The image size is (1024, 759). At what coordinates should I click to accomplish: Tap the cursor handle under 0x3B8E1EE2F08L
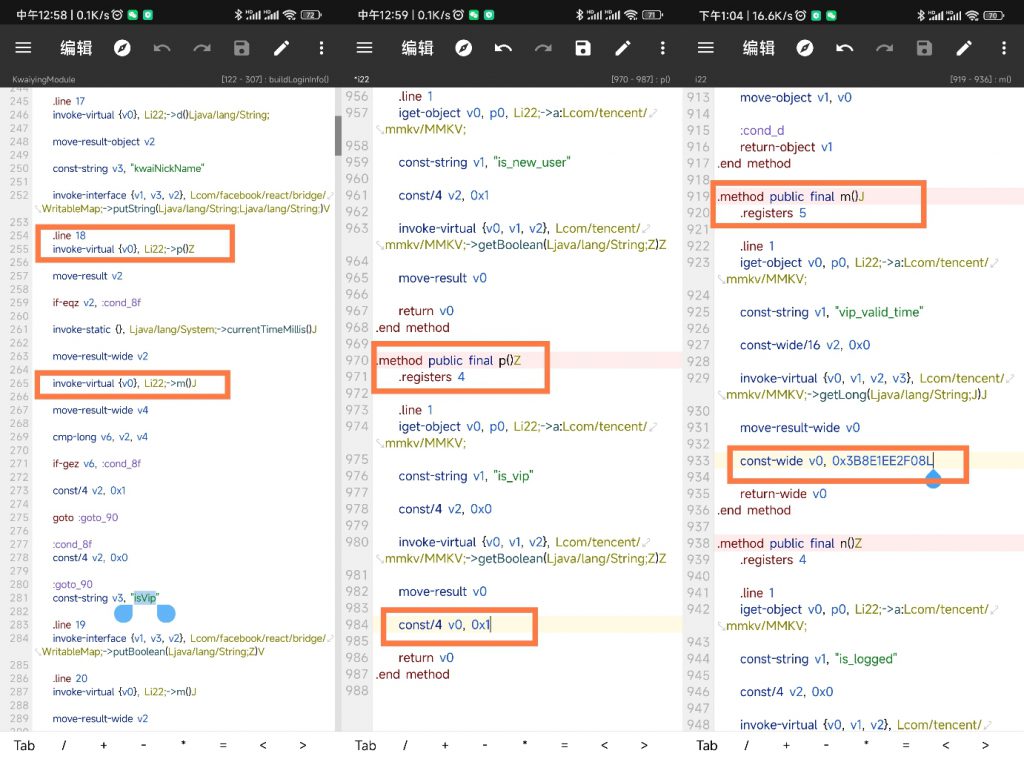click(933, 479)
